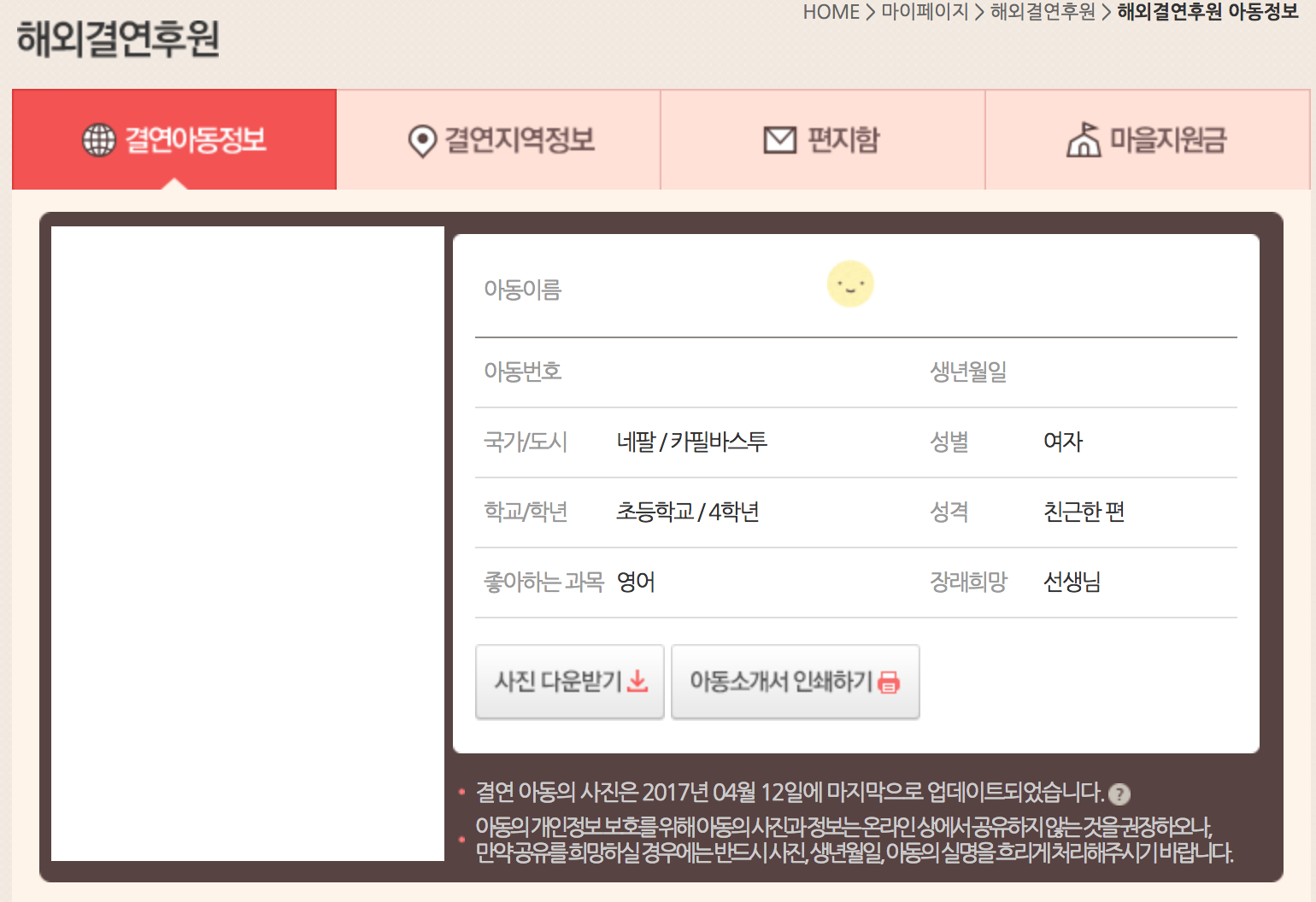Image resolution: width=1316 pixels, height=902 pixels.
Task: Click the red download arrow icon
Action: [637, 681]
